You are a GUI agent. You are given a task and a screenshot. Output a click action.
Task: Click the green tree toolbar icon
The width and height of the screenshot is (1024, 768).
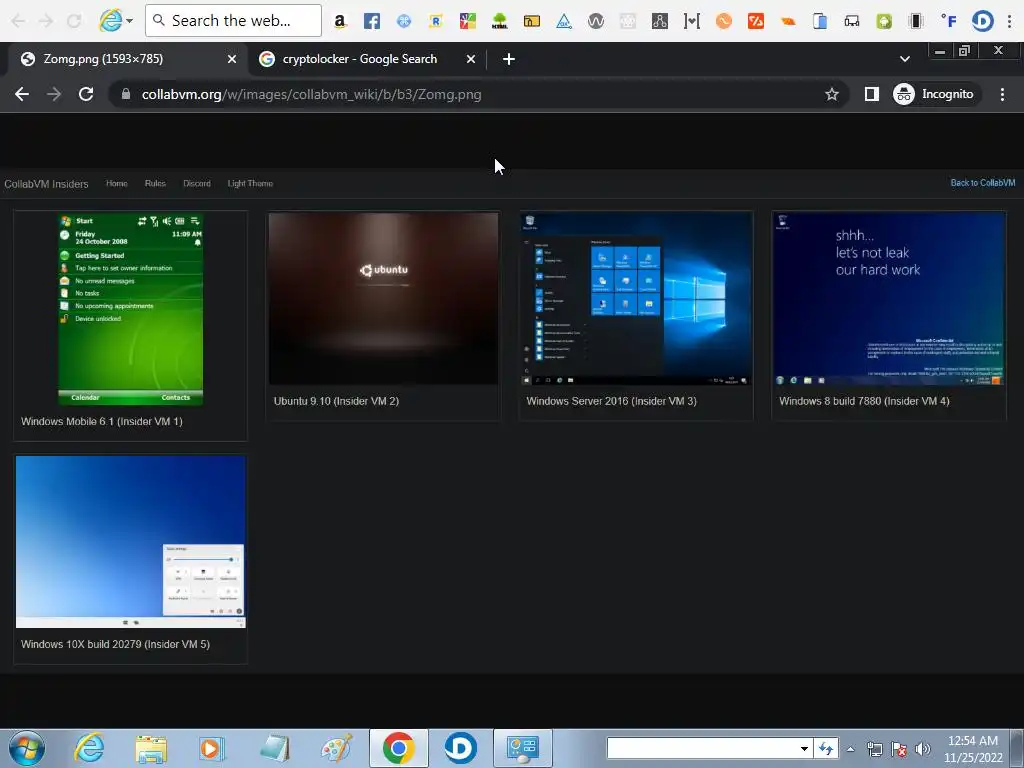tap(500, 21)
